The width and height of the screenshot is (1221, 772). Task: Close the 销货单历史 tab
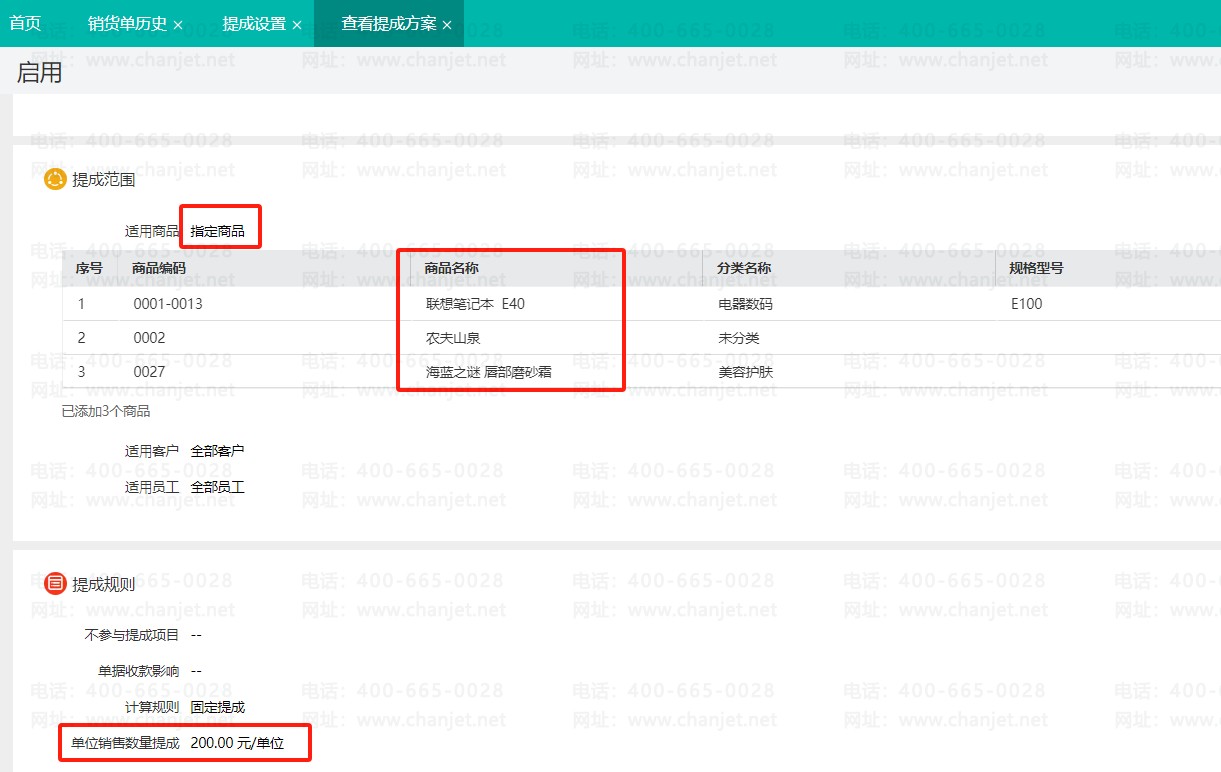(x=178, y=24)
